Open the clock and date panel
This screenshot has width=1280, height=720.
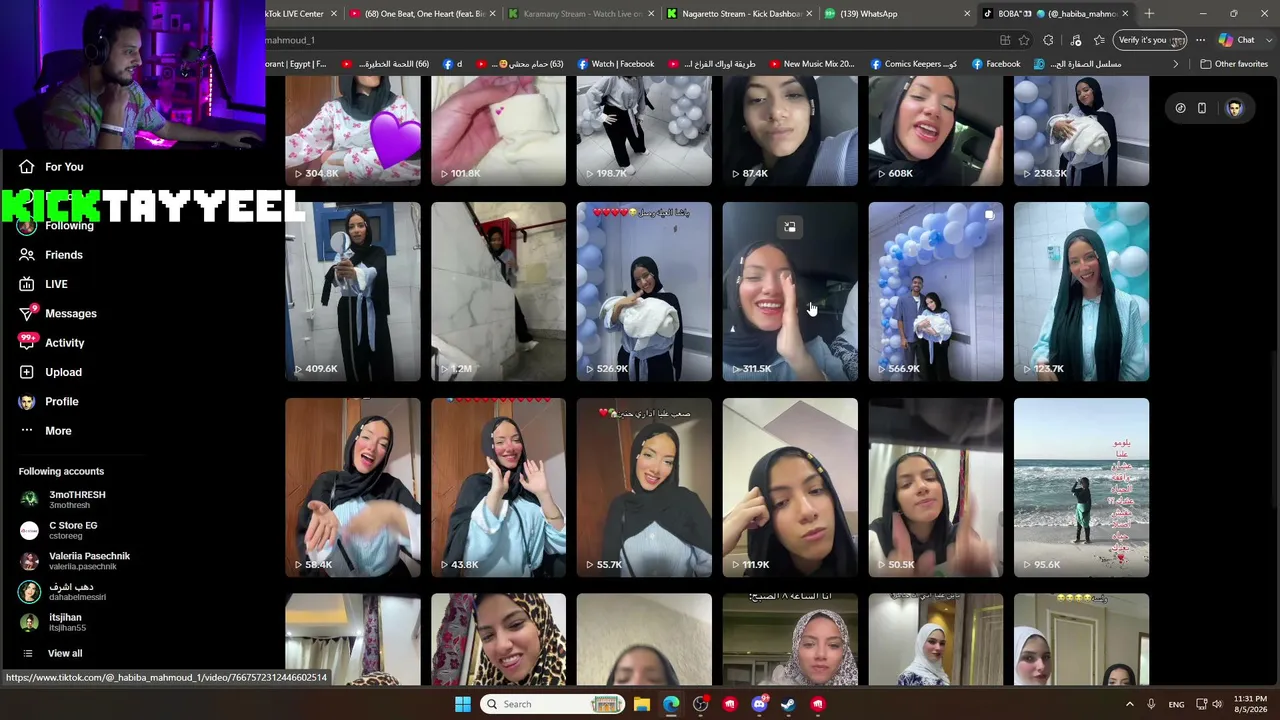pos(1250,704)
